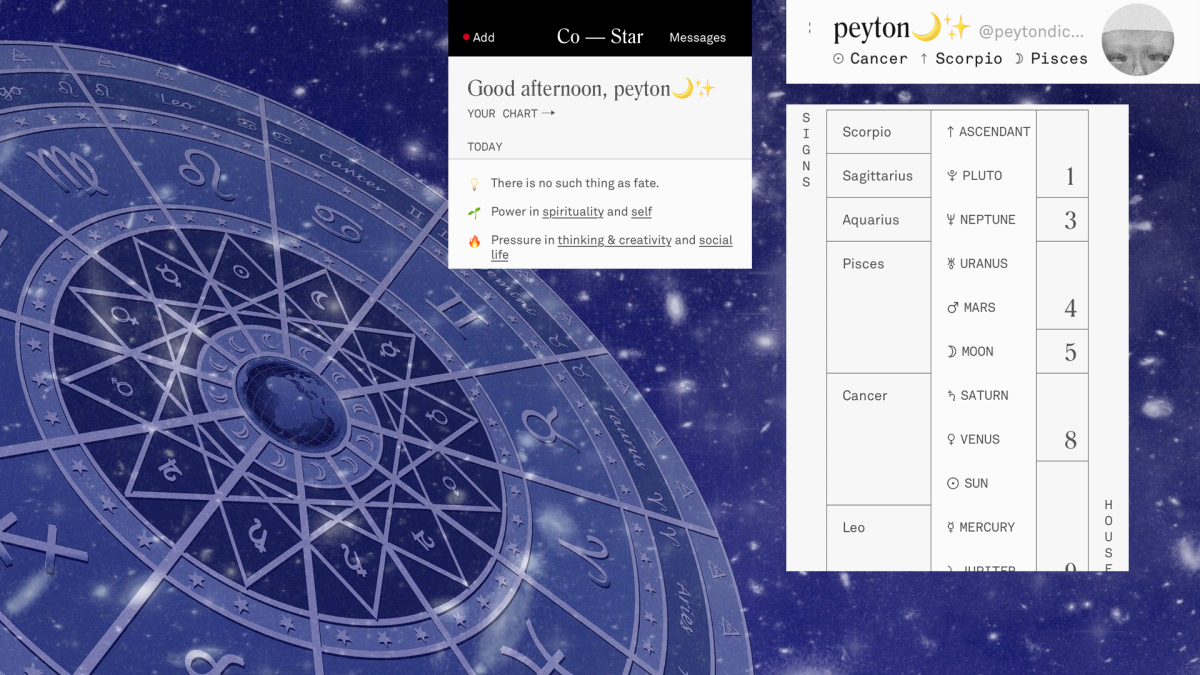This screenshot has height=675, width=1200.
Task: Select Aquarius in the signs column
Action: (879, 220)
